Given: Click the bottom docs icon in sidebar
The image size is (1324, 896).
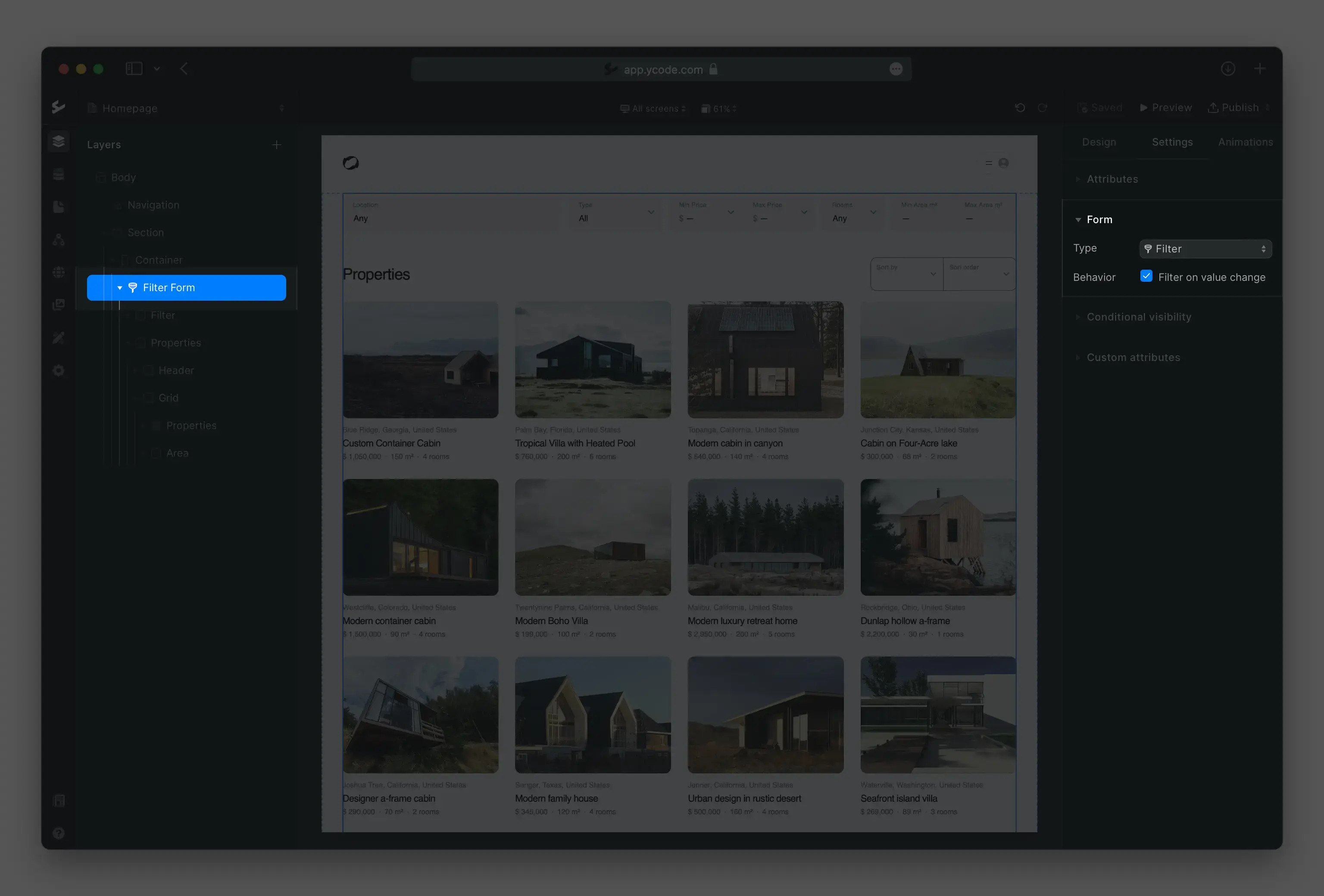Looking at the screenshot, I should click(x=59, y=800).
